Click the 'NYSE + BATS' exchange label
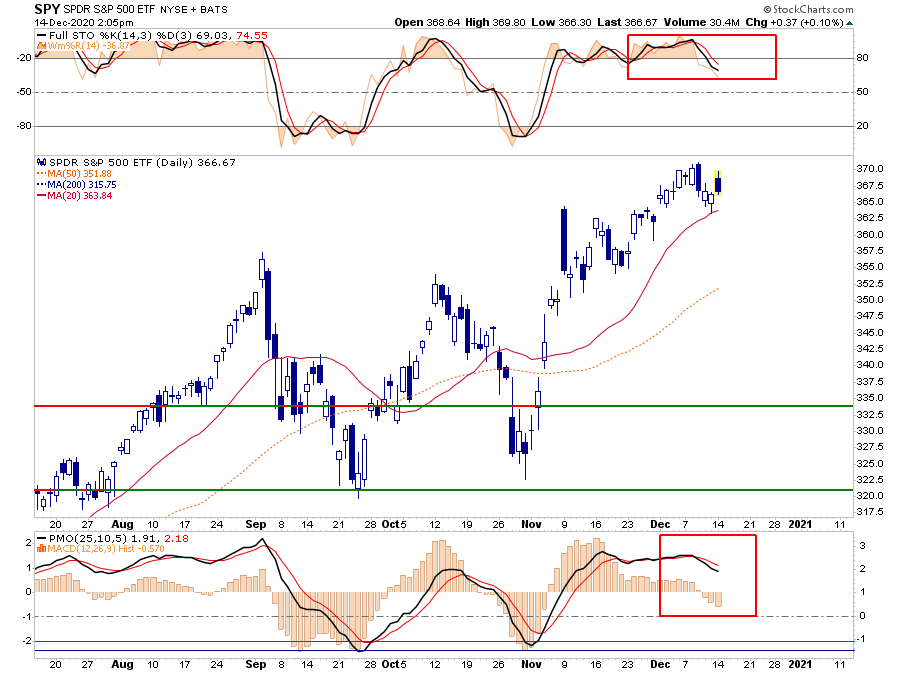Viewport: 900px width, 673px height. coord(193,10)
